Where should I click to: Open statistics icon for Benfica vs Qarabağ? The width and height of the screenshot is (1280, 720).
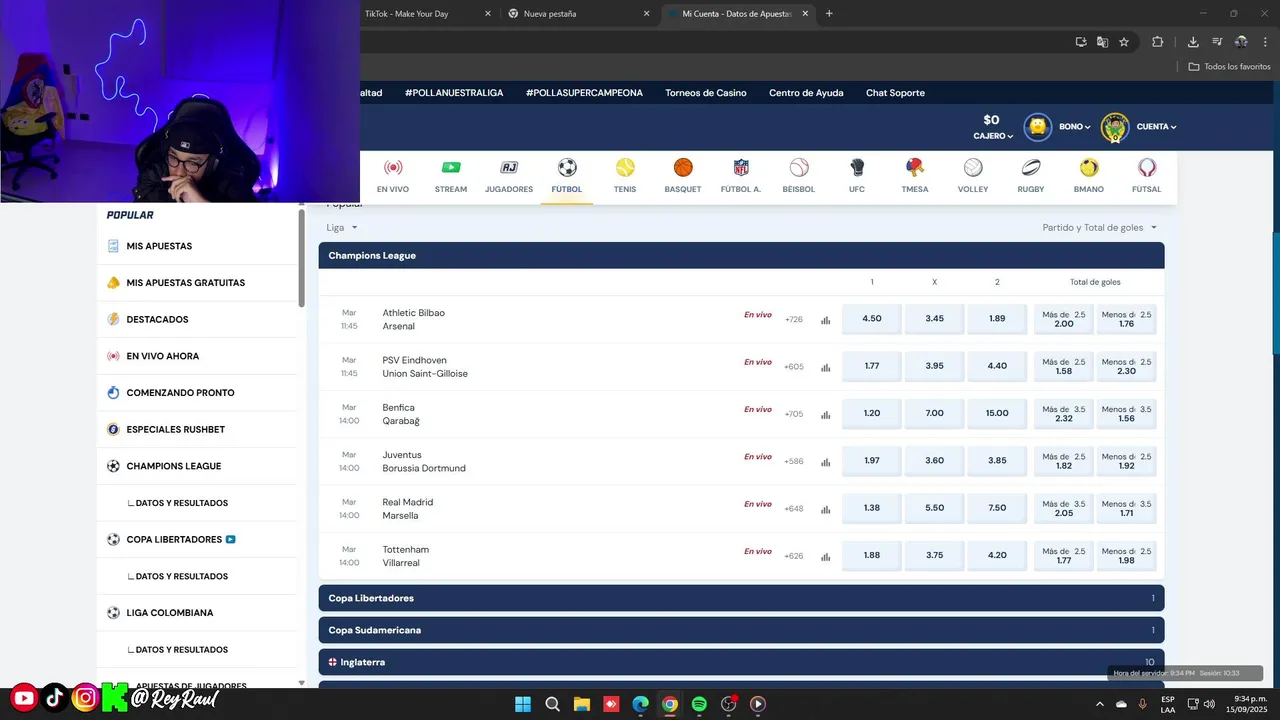point(826,415)
